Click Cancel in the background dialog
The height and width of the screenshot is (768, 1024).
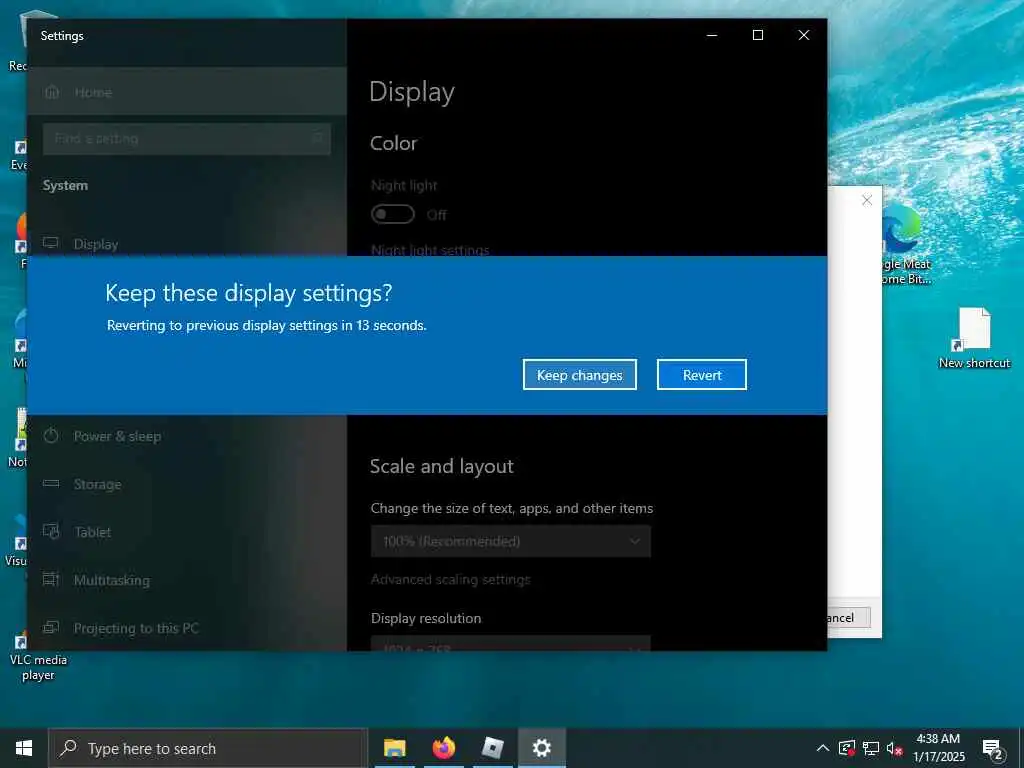pyautogui.click(x=848, y=618)
